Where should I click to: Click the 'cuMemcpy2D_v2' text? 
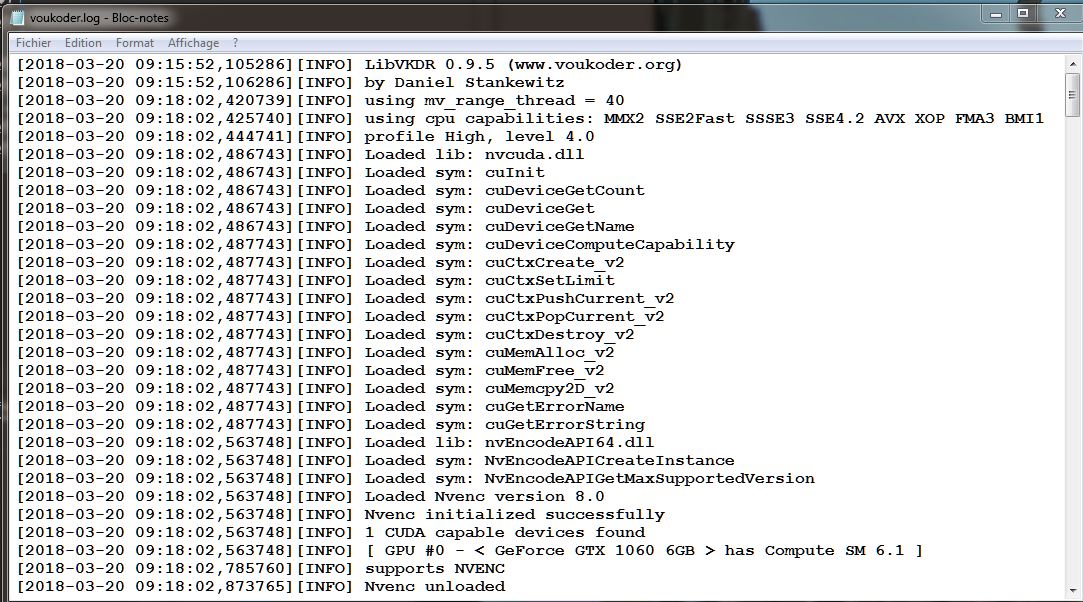(x=550, y=388)
